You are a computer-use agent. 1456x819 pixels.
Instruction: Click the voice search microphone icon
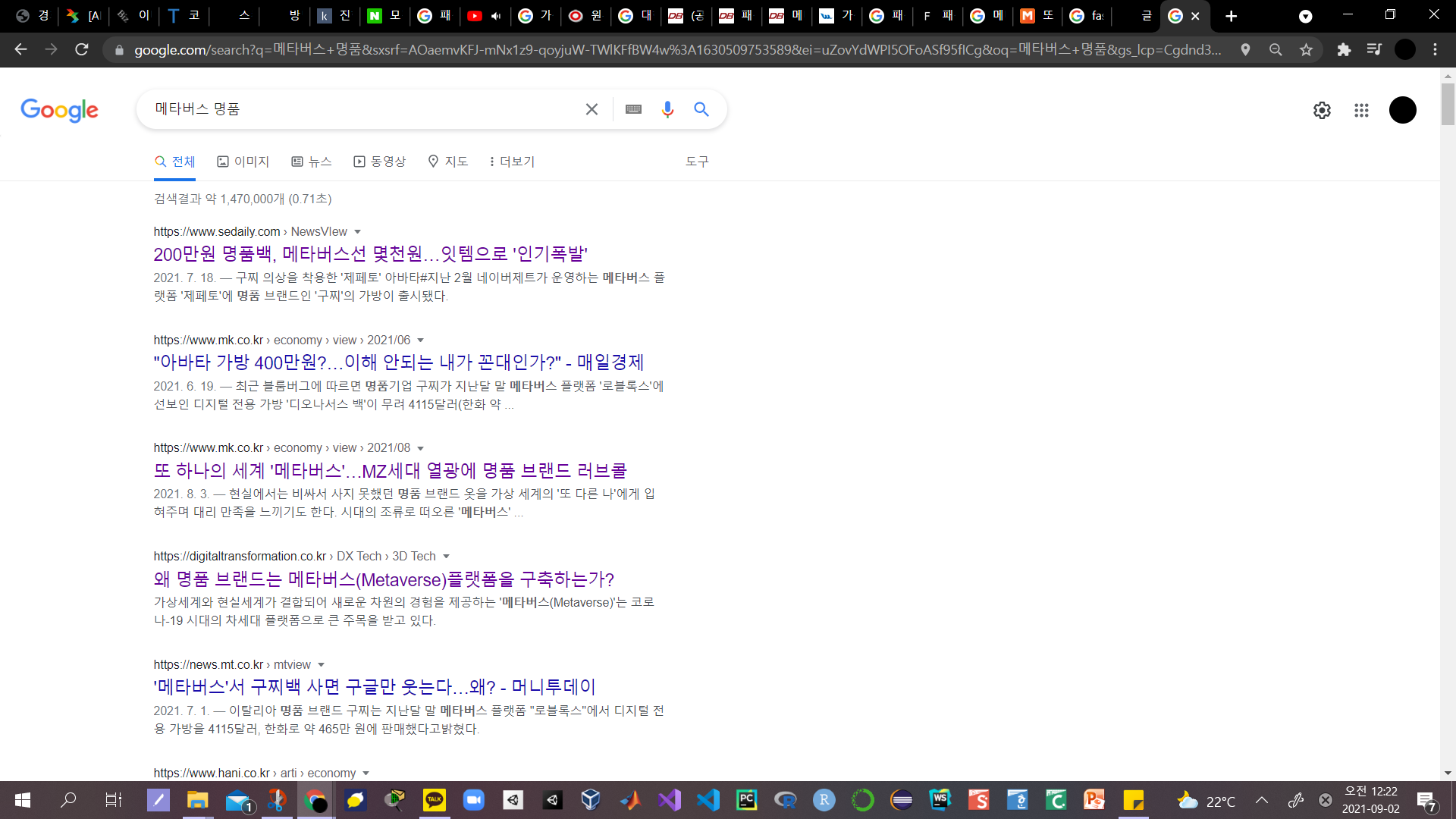click(667, 110)
